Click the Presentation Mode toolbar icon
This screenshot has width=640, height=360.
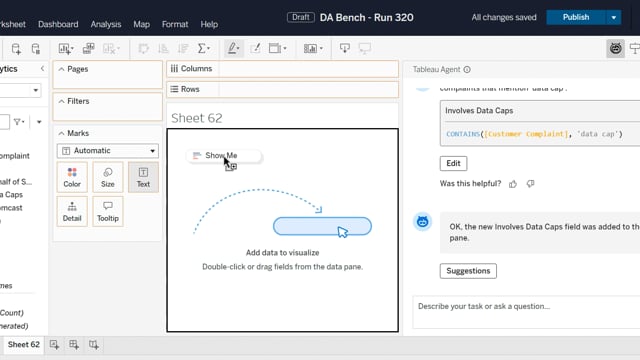364,49
